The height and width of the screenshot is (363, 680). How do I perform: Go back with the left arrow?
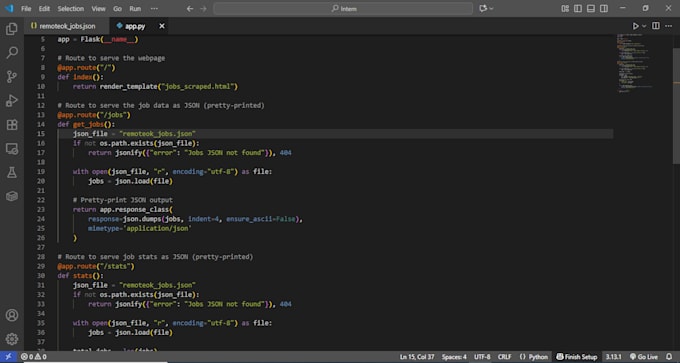pos(190,9)
